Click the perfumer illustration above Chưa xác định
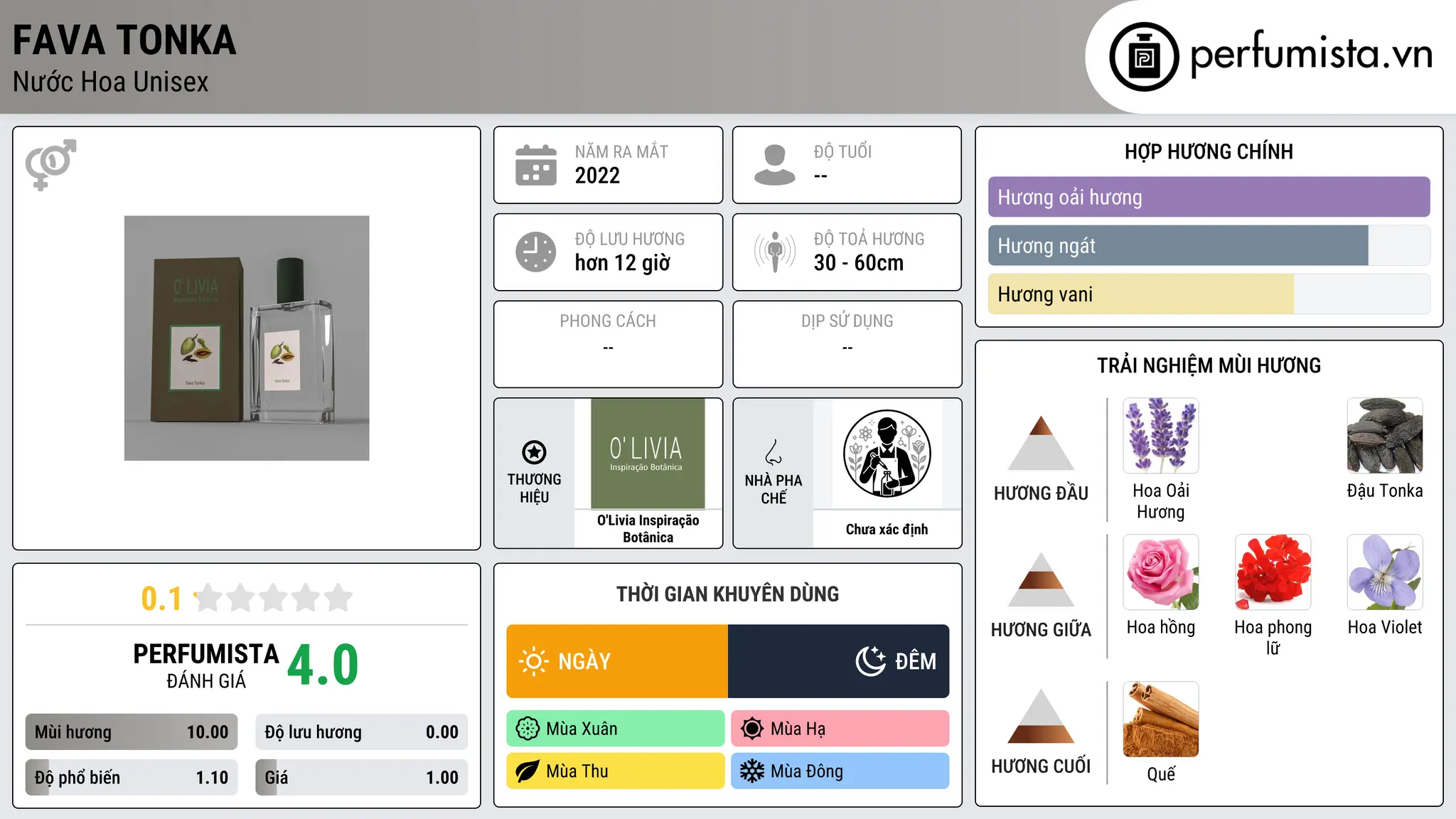The width and height of the screenshot is (1456, 819). [x=887, y=454]
